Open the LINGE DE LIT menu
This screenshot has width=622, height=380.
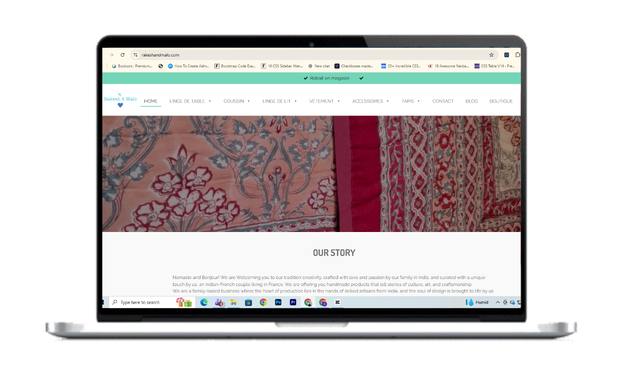pos(276,101)
